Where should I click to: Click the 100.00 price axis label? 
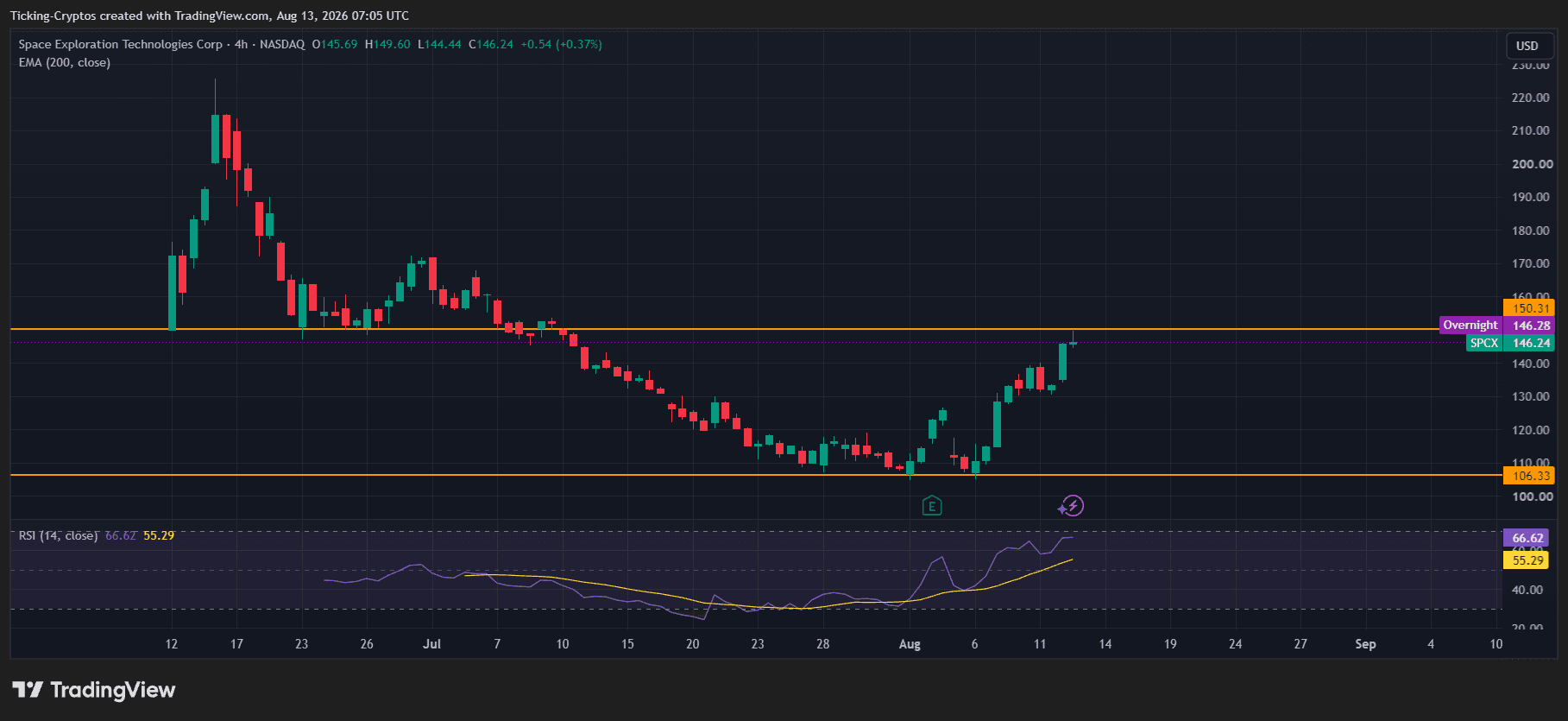tap(1532, 496)
